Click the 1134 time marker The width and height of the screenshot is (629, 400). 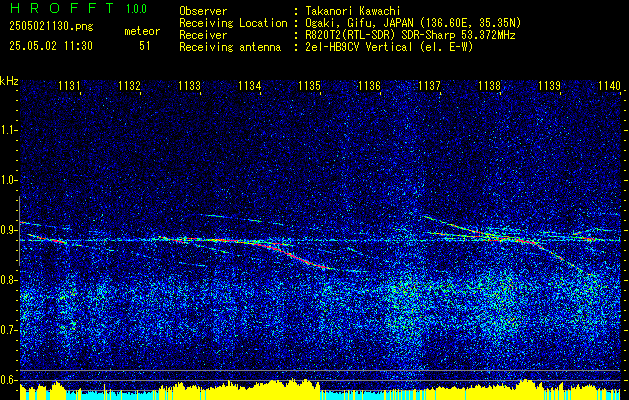(250, 85)
